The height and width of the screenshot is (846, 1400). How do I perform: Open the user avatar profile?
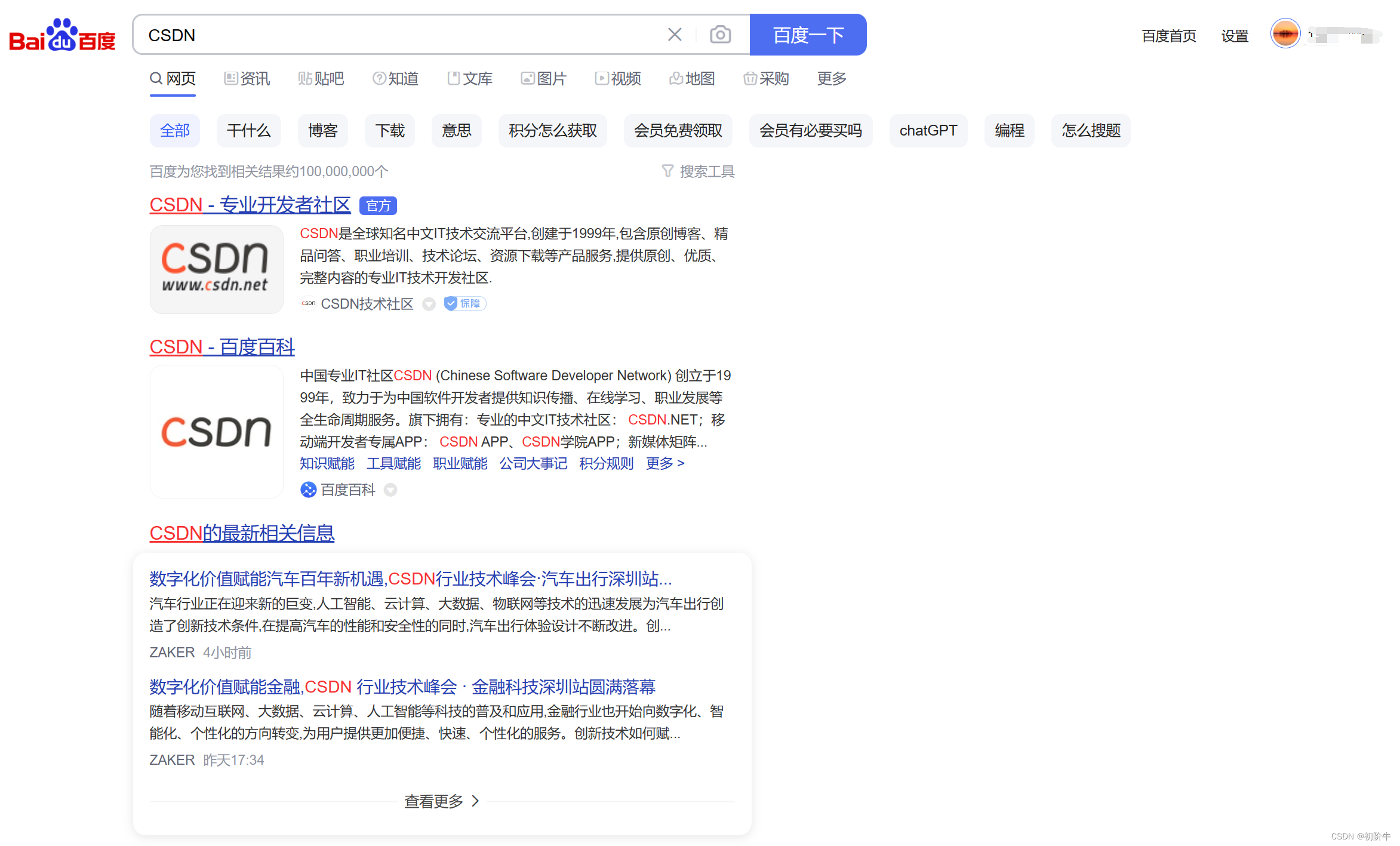tap(1285, 34)
